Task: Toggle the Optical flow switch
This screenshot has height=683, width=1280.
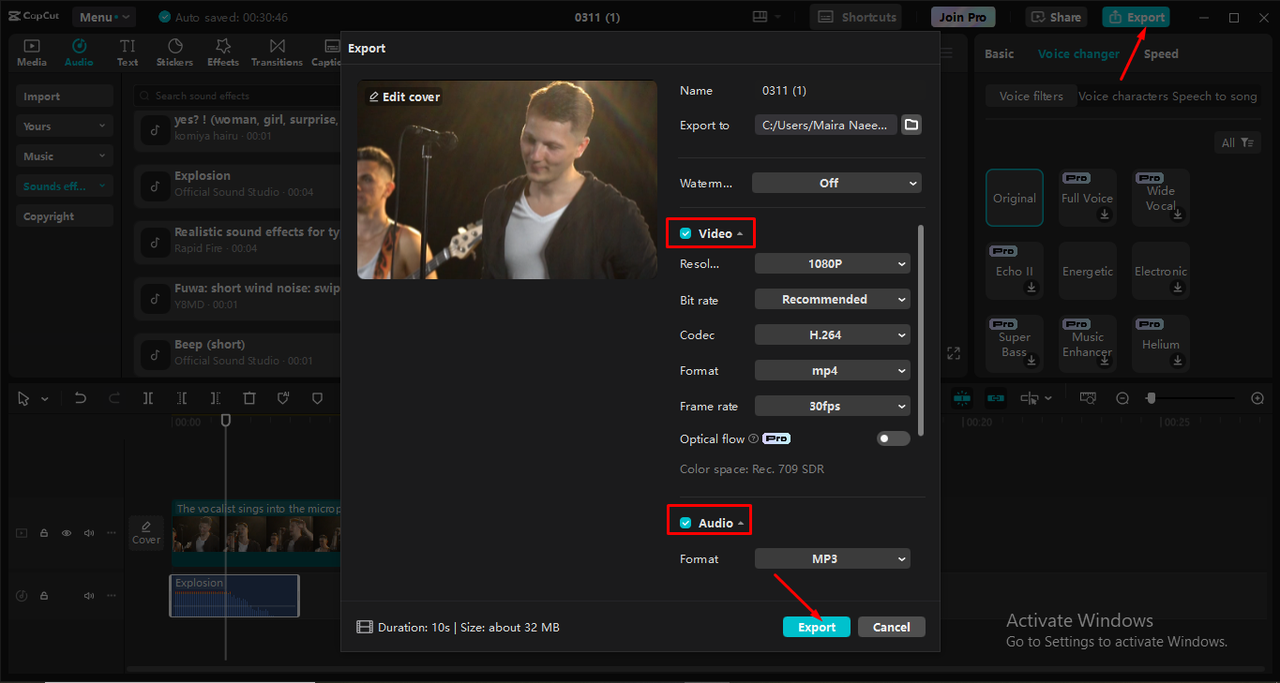Action: point(893,438)
